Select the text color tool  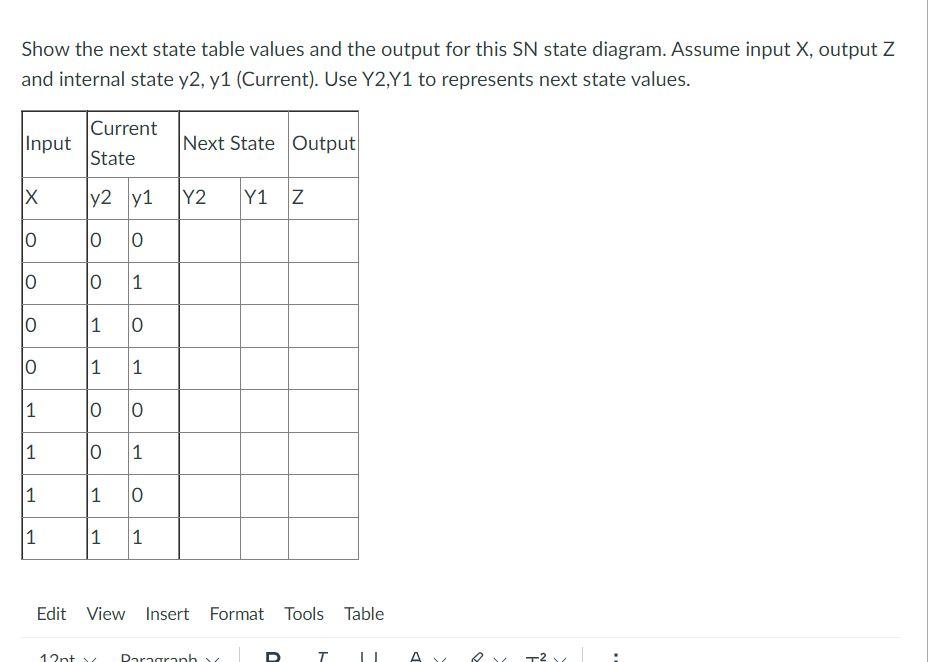click(x=415, y=658)
